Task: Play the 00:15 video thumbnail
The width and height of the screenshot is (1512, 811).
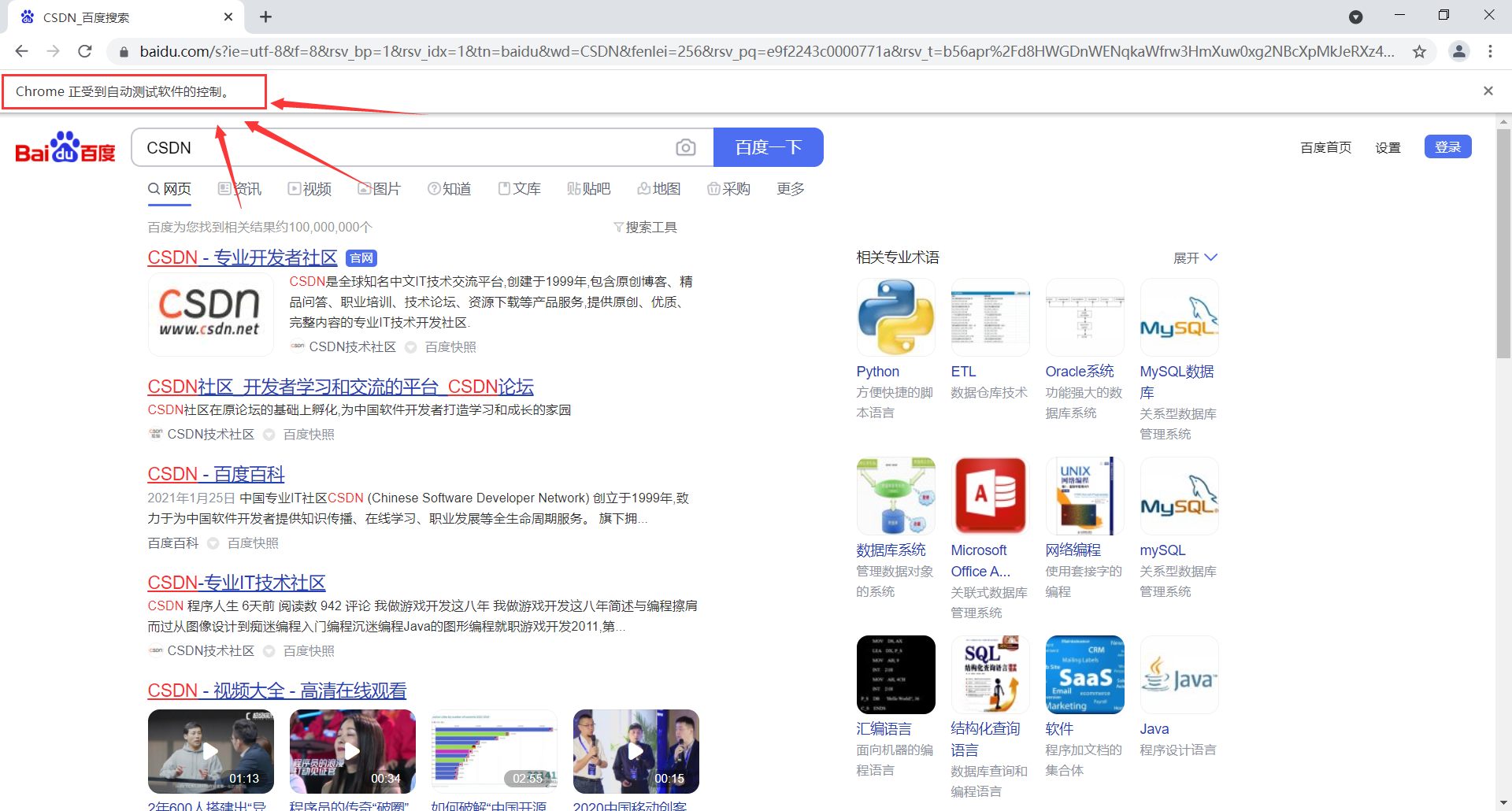Action: [636, 751]
